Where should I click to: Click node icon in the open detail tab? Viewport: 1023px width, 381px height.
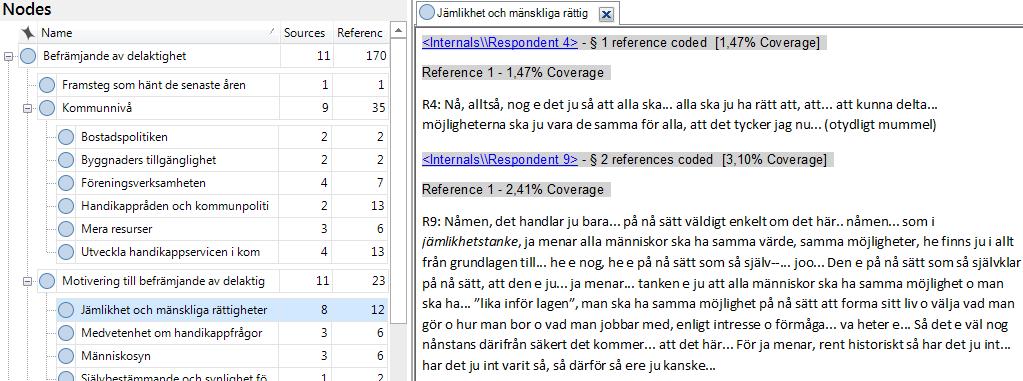tap(427, 12)
